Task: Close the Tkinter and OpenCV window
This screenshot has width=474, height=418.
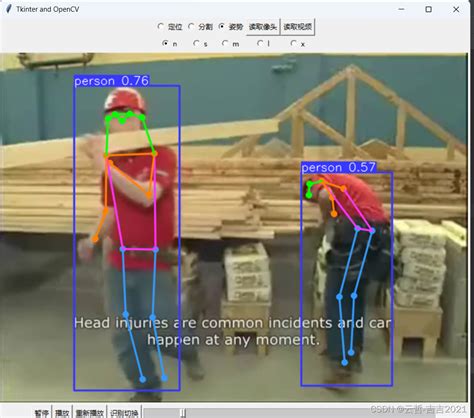Action: point(456,9)
